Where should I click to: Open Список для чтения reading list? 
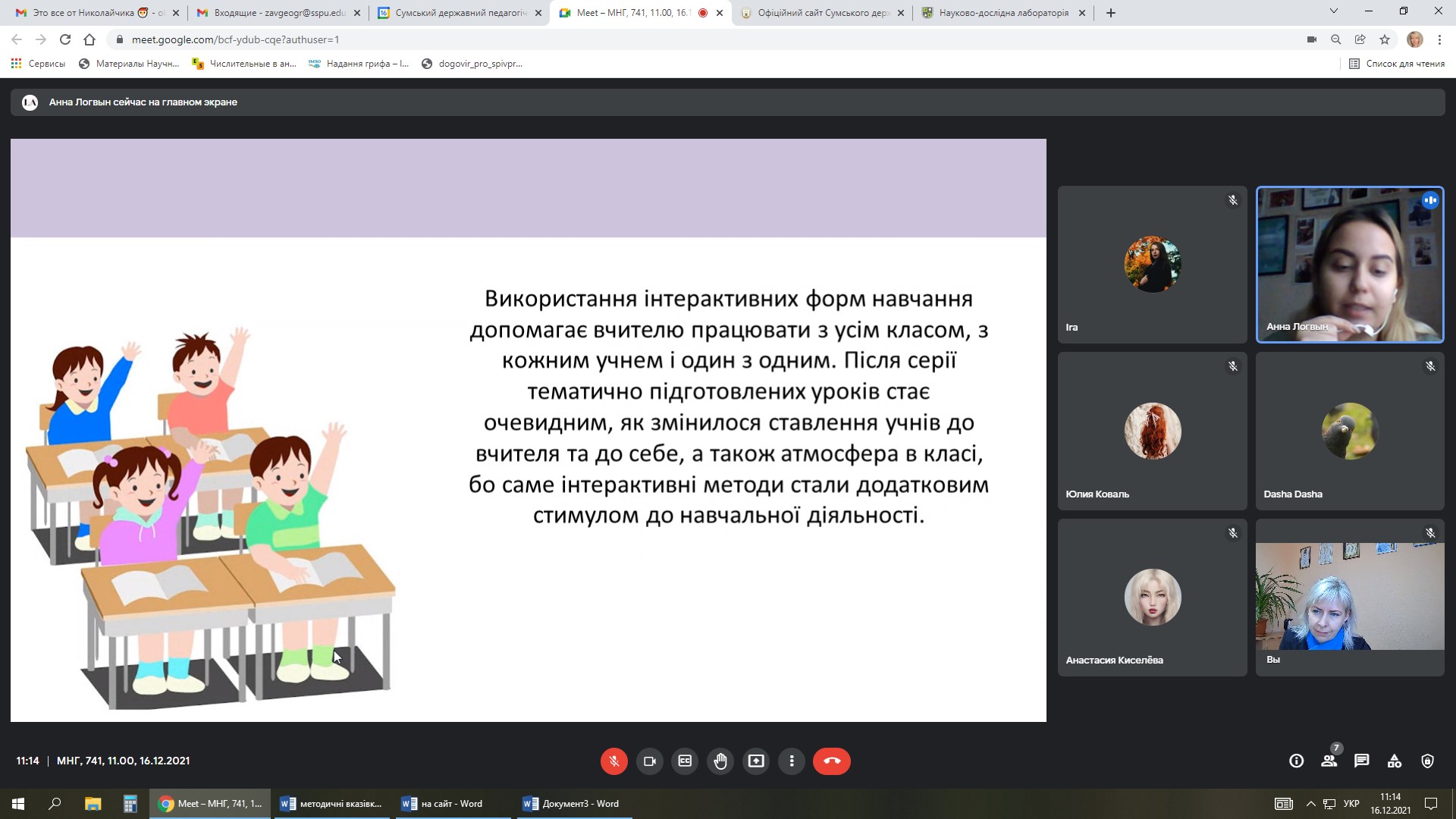coord(1397,64)
